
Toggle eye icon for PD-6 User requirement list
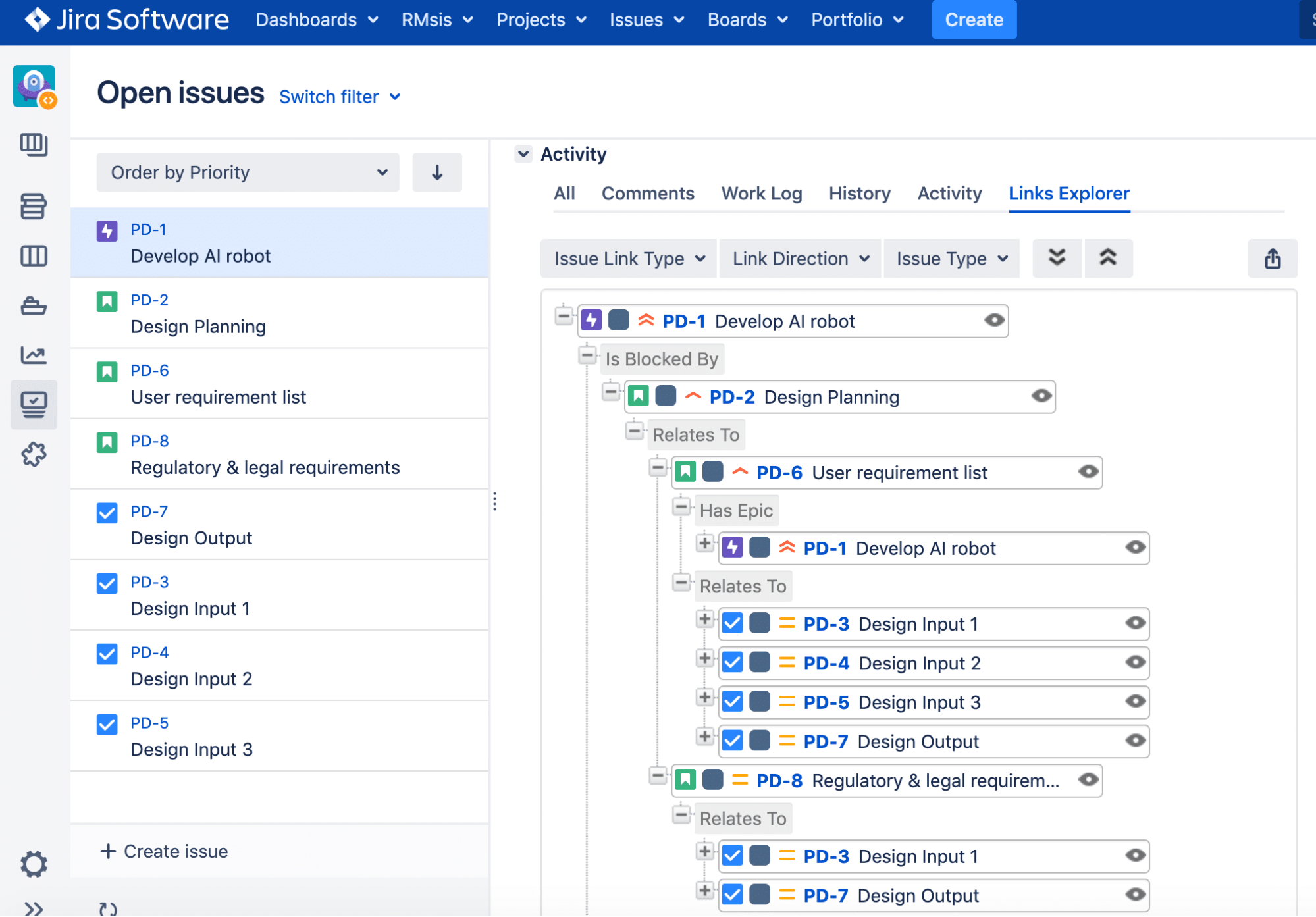pyautogui.click(x=1088, y=472)
